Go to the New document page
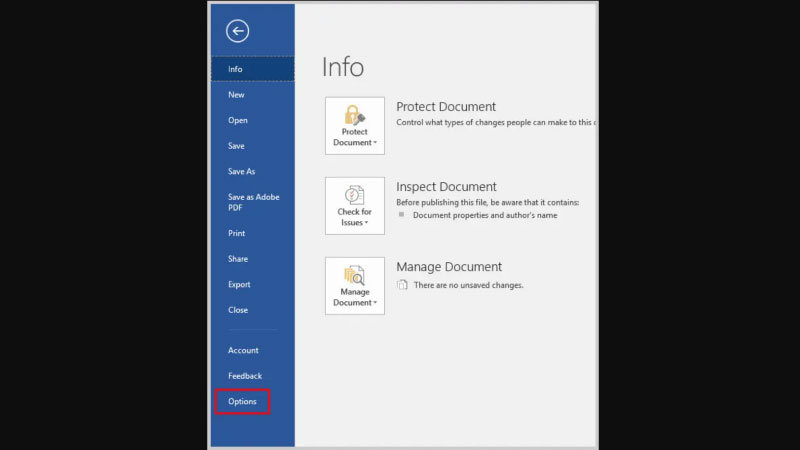Viewport: 800px width, 450px height. point(236,95)
